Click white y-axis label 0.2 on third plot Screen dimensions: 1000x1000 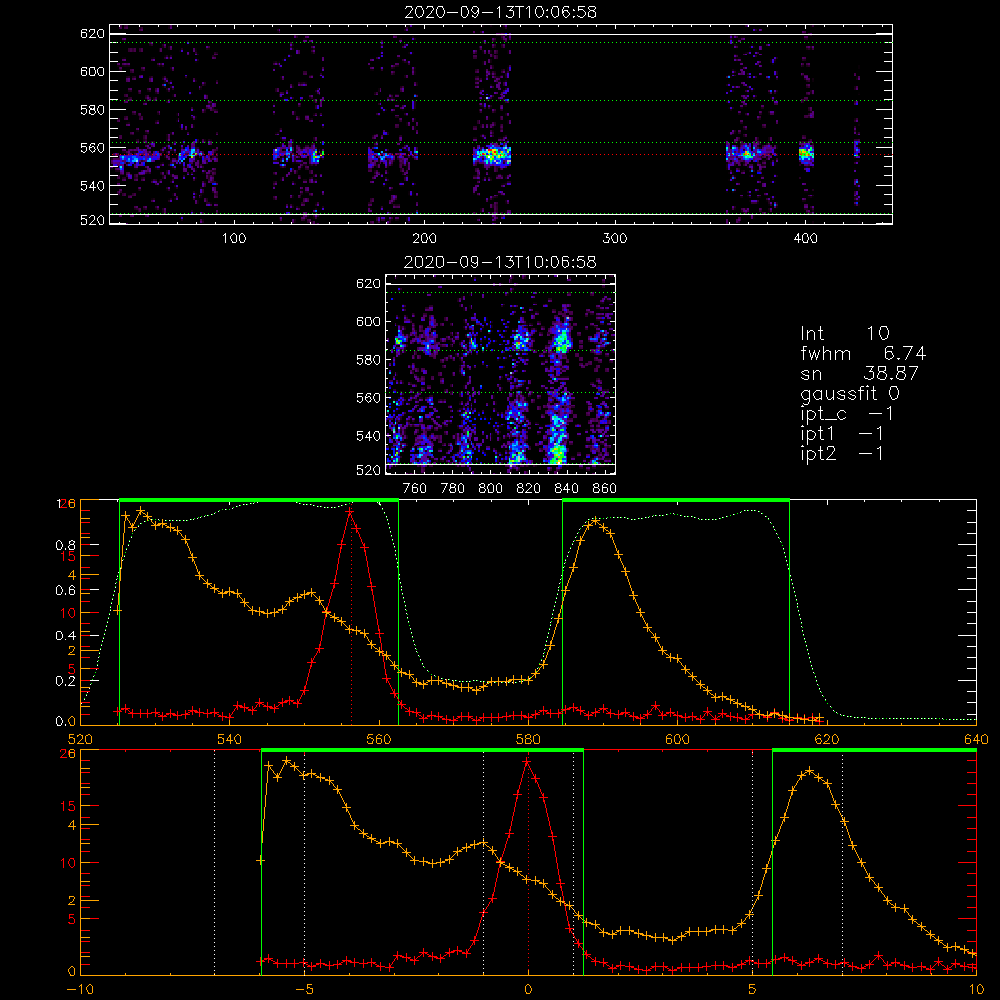[x=65, y=681]
